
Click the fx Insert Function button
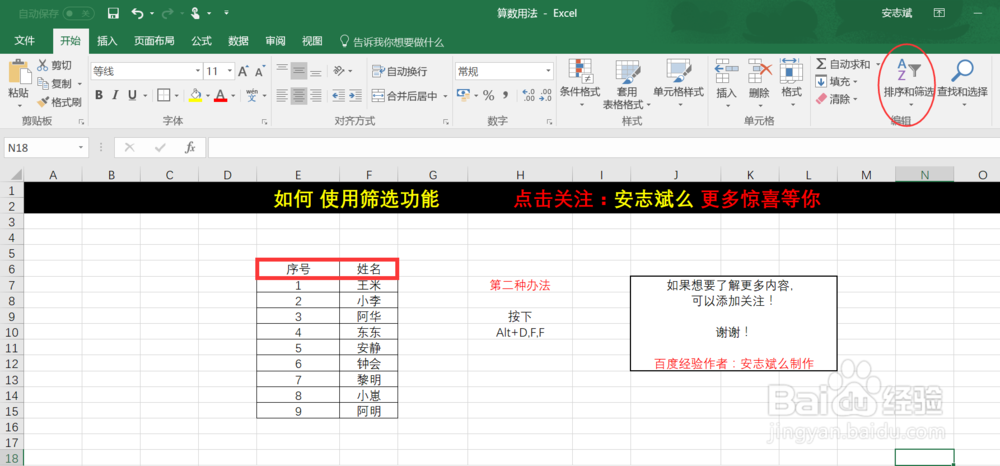click(190, 148)
